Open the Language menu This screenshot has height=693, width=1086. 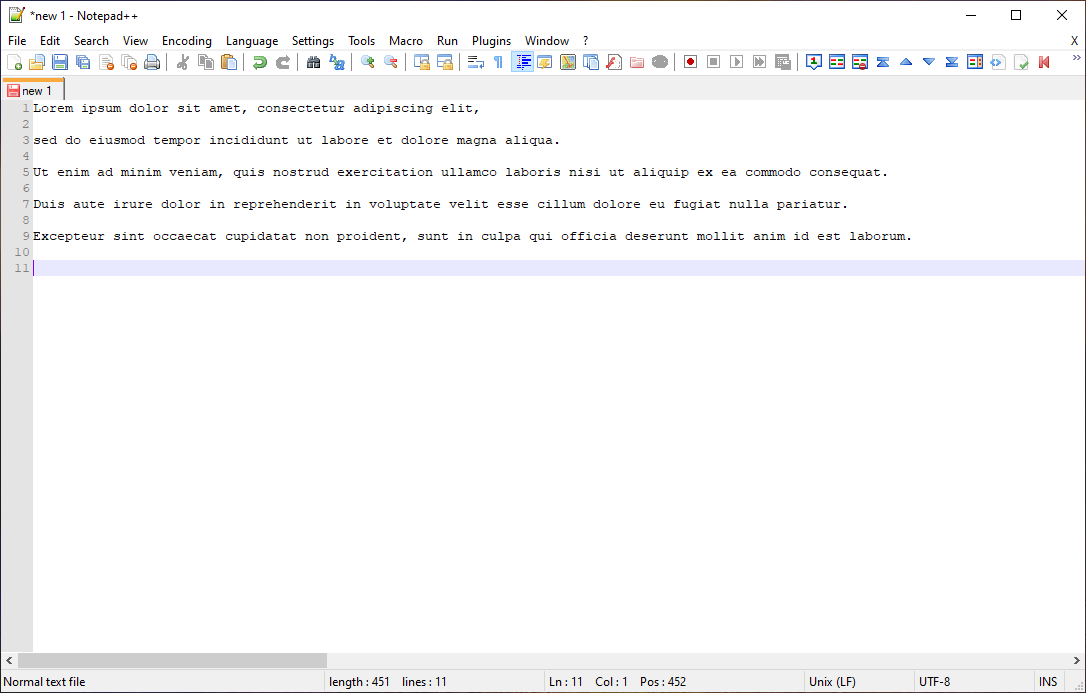252,41
